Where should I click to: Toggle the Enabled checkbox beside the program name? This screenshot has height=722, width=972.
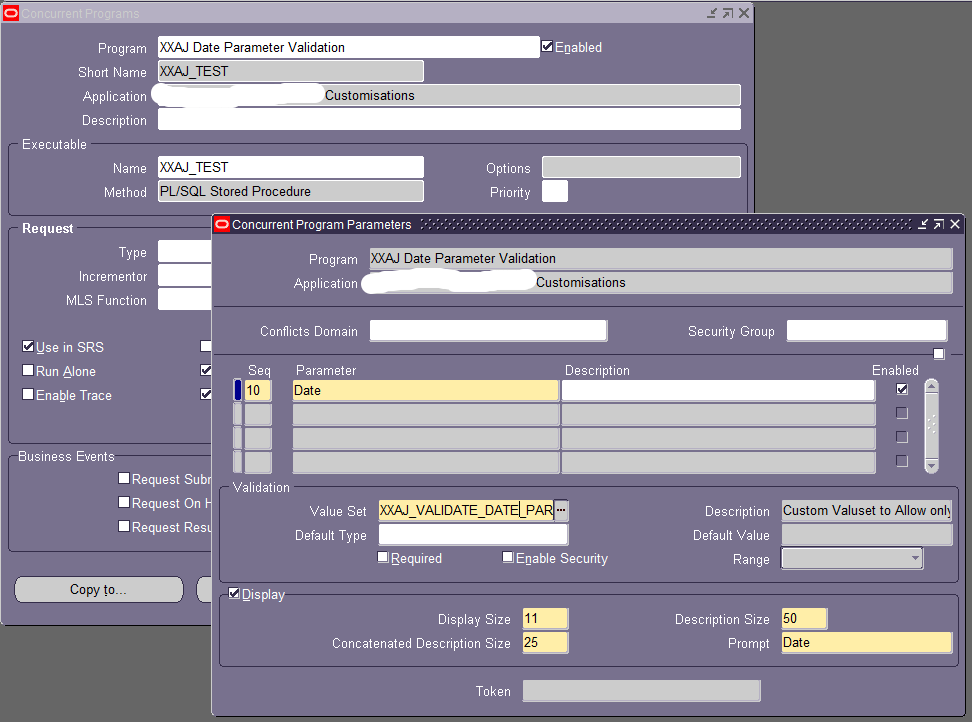pyautogui.click(x=548, y=44)
